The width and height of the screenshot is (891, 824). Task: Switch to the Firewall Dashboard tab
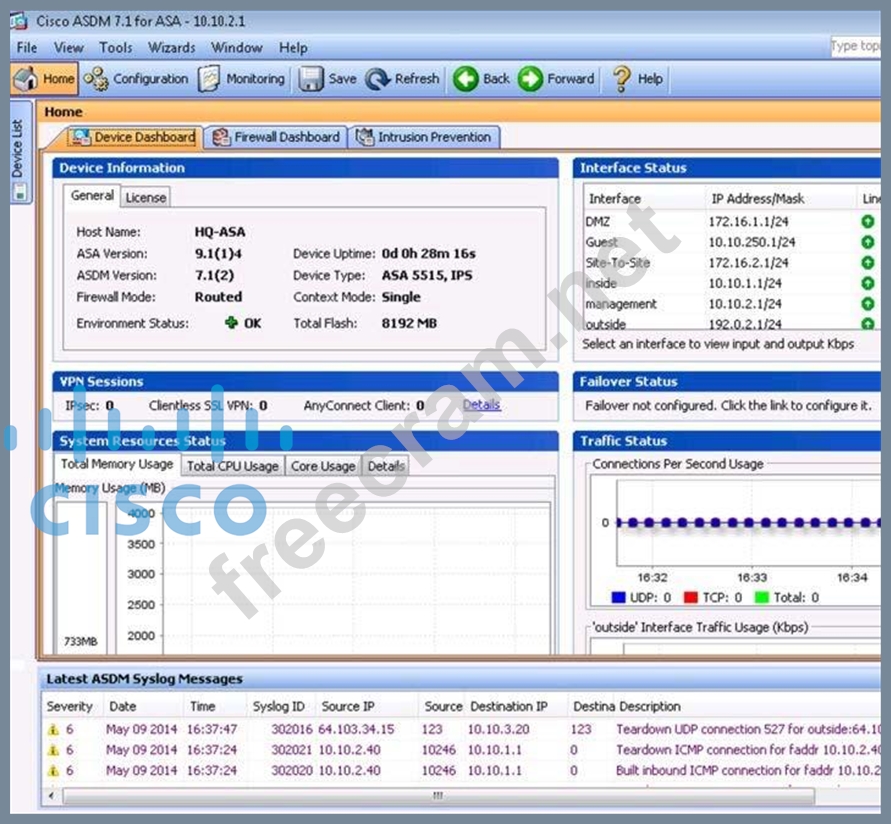pos(276,137)
